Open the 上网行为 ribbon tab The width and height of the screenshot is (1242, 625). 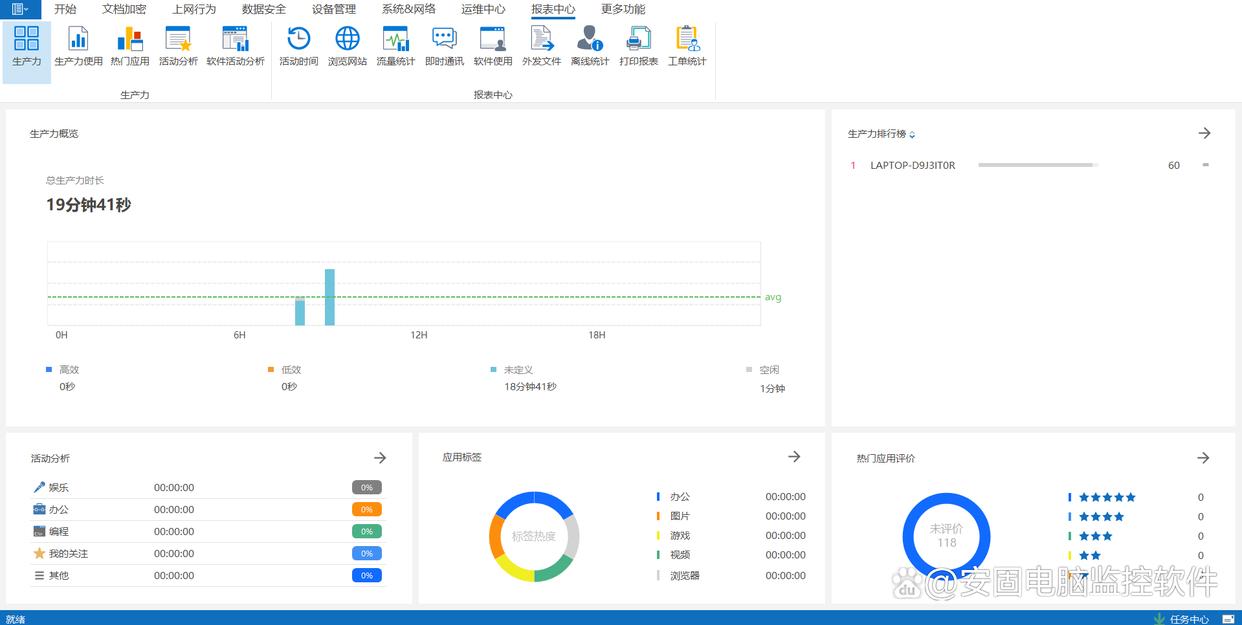(194, 9)
